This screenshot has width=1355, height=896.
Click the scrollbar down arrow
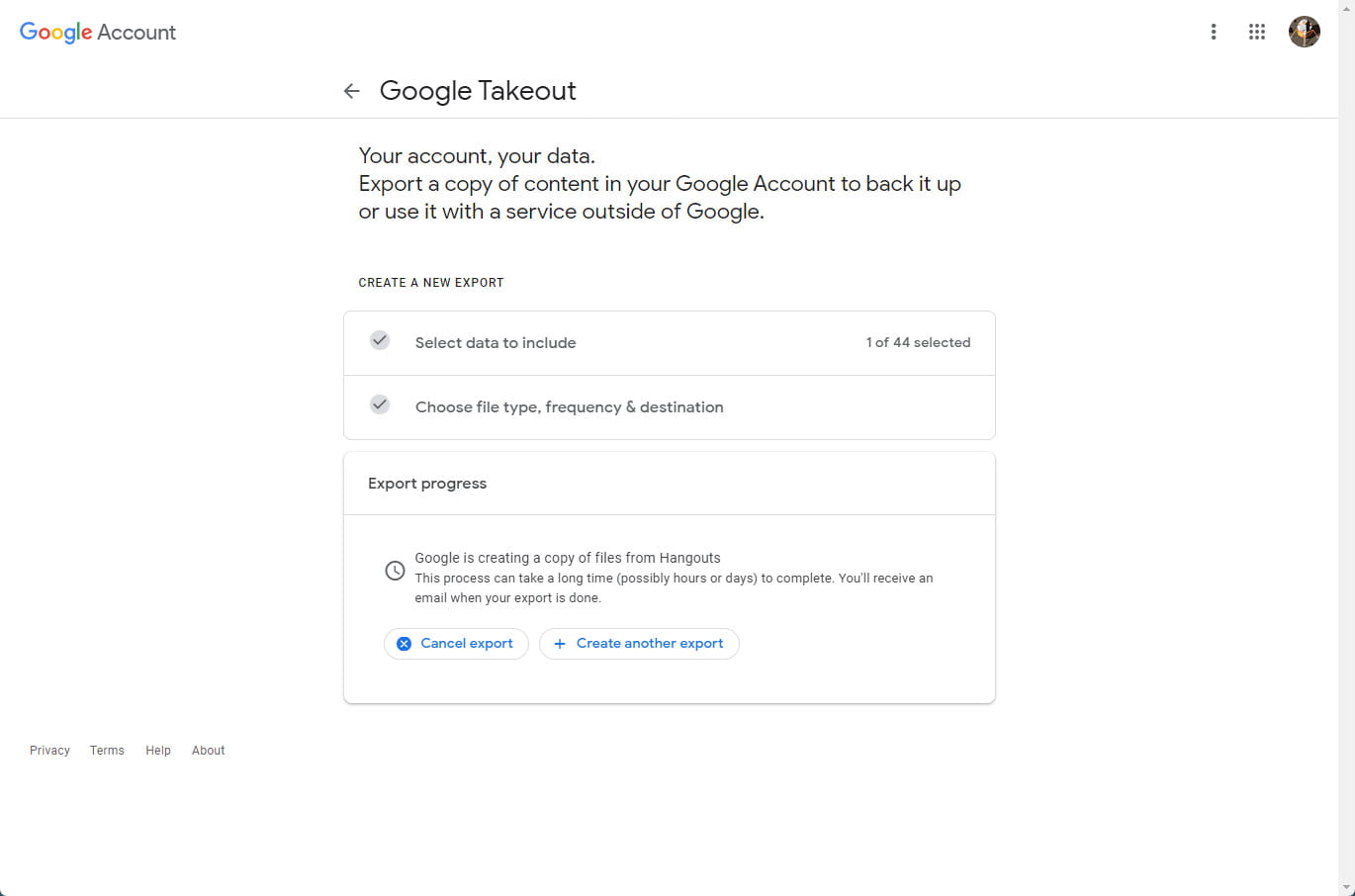tap(1346, 887)
